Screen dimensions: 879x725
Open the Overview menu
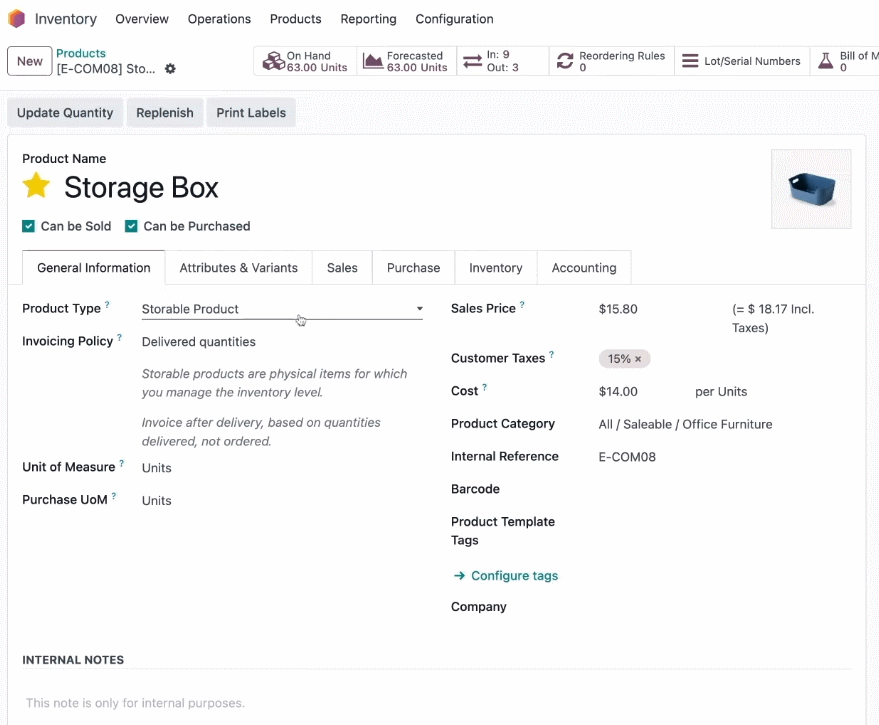142,19
